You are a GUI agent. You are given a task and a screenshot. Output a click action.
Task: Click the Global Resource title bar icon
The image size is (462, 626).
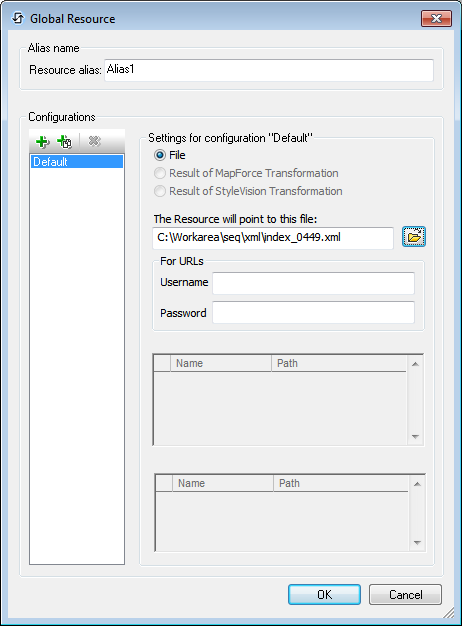[x=18, y=18]
